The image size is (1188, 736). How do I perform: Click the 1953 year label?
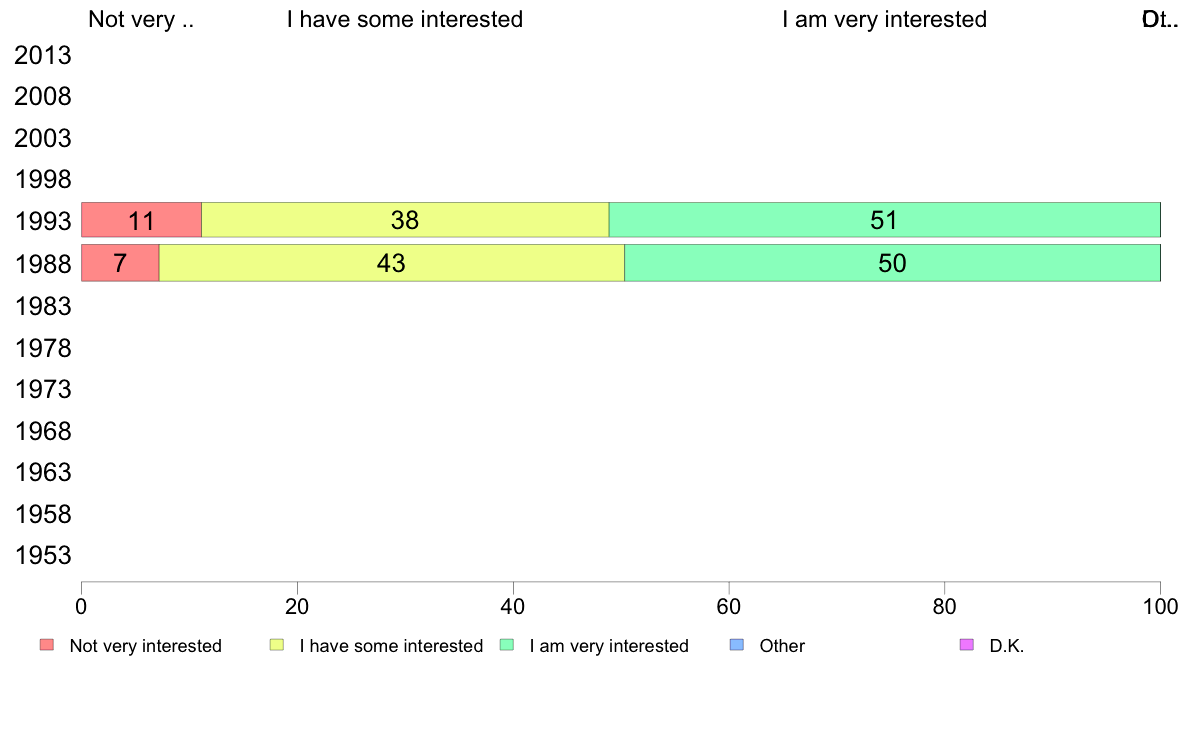point(43,556)
